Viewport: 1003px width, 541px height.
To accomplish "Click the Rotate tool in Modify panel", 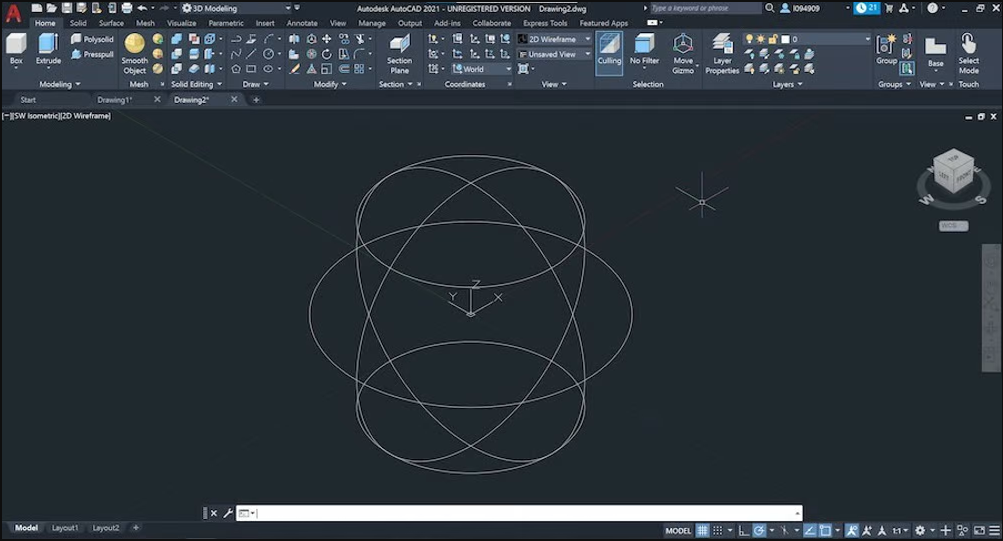I will pyautogui.click(x=327, y=54).
